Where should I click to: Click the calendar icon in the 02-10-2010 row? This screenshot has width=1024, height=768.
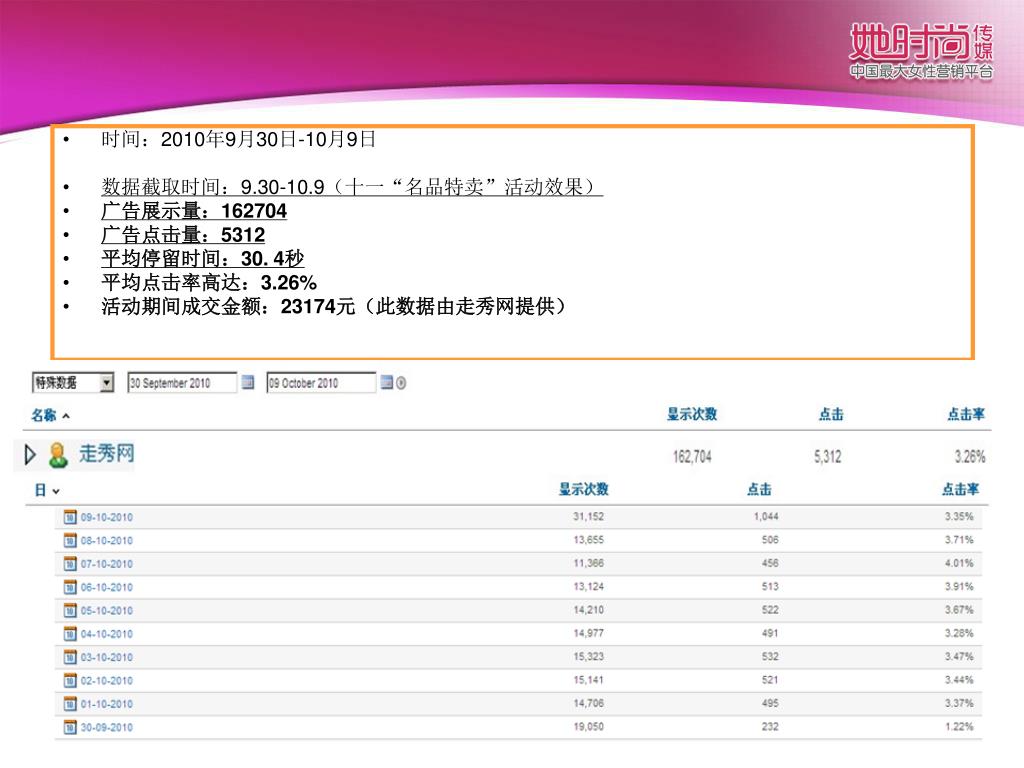coord(70,680)
